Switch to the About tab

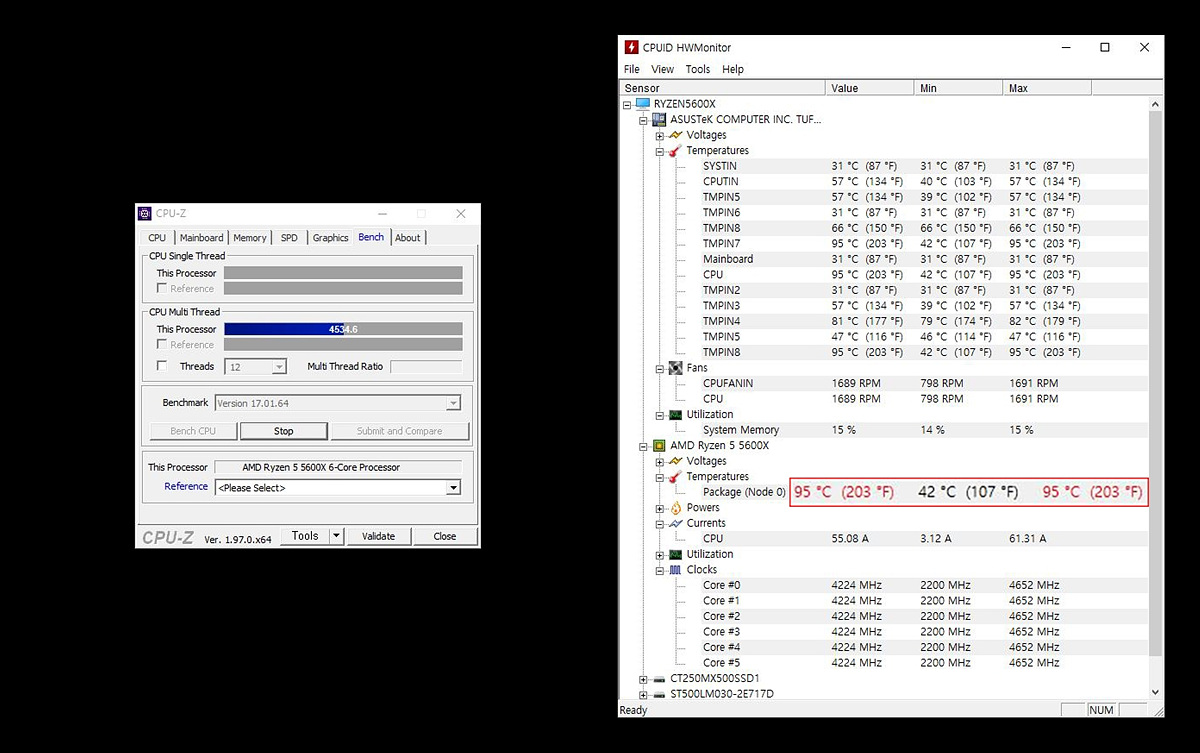[x=408, y=238]
